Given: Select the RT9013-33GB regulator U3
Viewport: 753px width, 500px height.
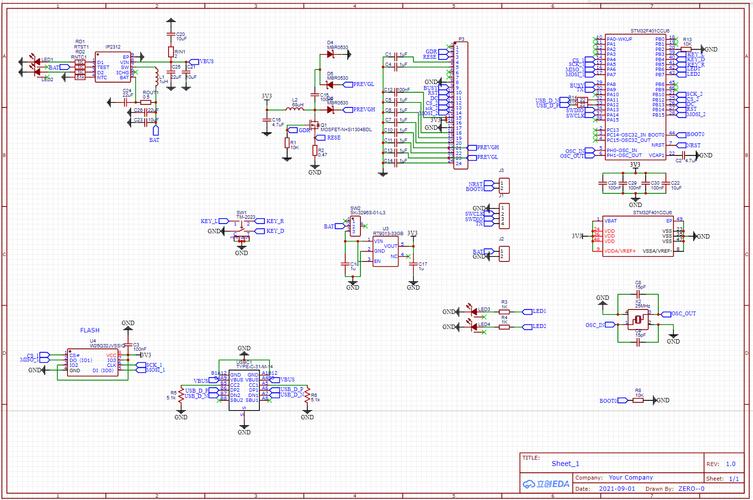Looking at the screenshot, I should tap(386, 248).
